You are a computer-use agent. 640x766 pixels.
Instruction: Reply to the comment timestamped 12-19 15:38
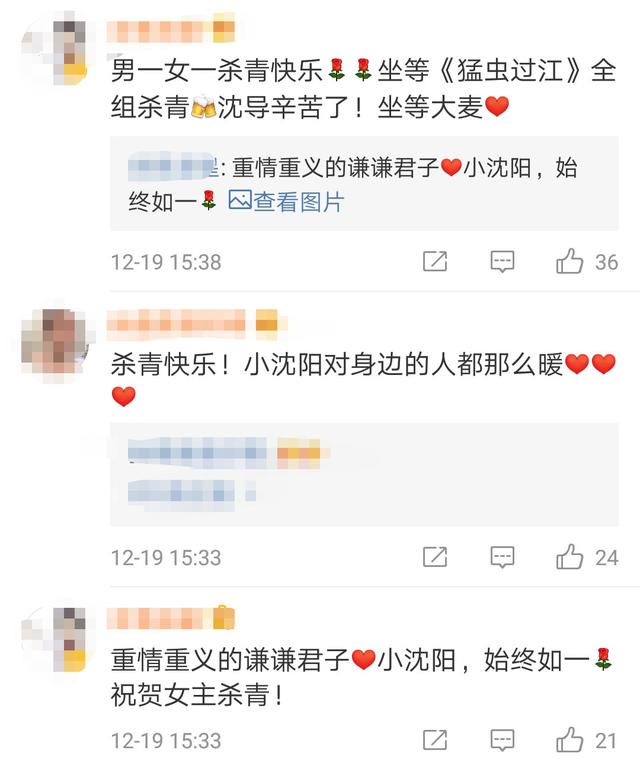point(502,261)
